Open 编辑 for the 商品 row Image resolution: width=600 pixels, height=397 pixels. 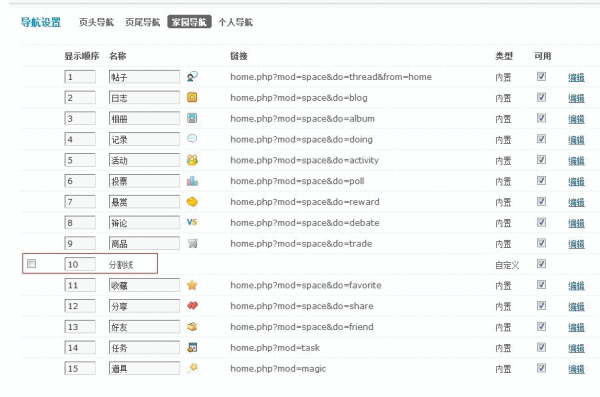click(576, 244)
